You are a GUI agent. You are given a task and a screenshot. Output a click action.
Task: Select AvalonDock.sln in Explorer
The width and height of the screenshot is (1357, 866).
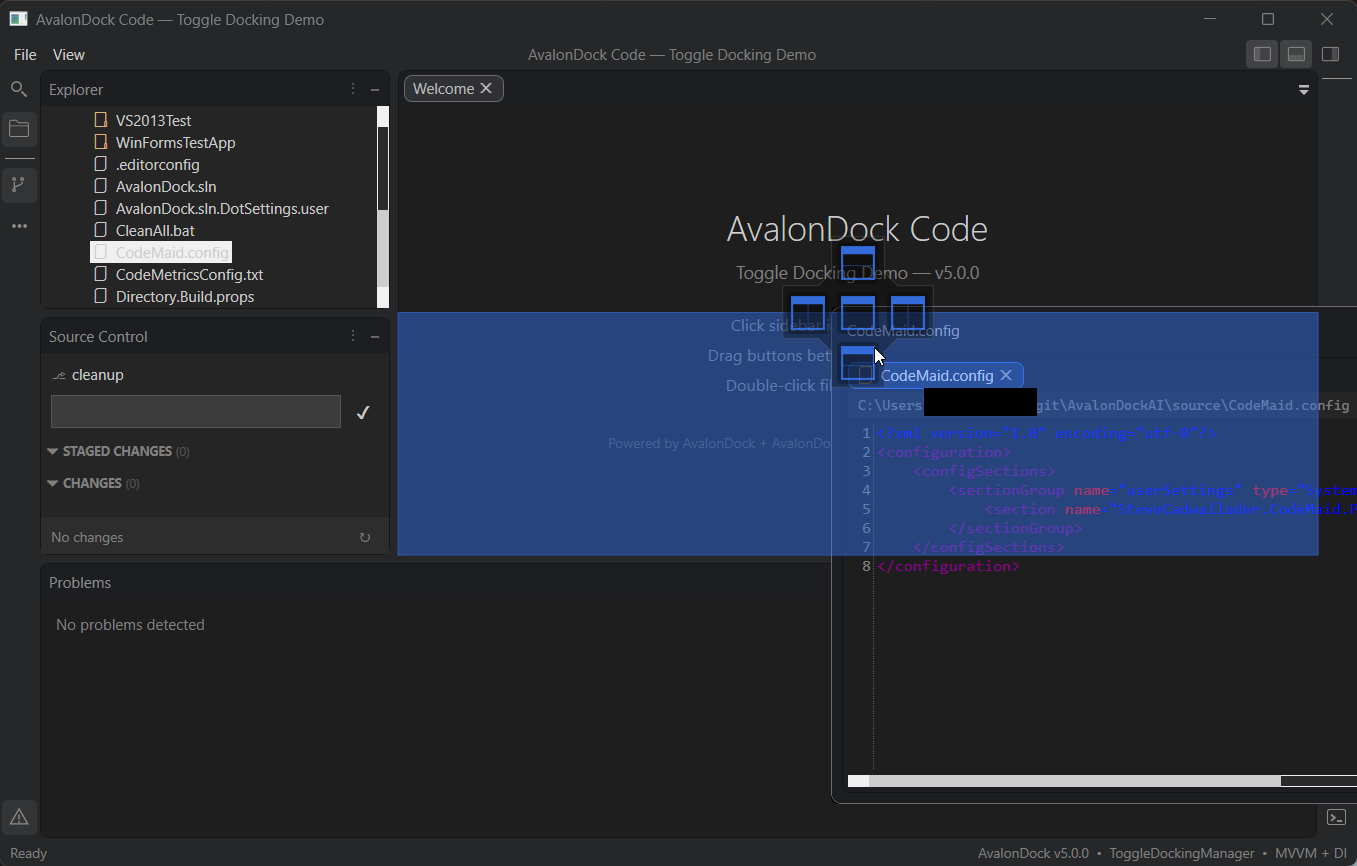click(166, 186)
